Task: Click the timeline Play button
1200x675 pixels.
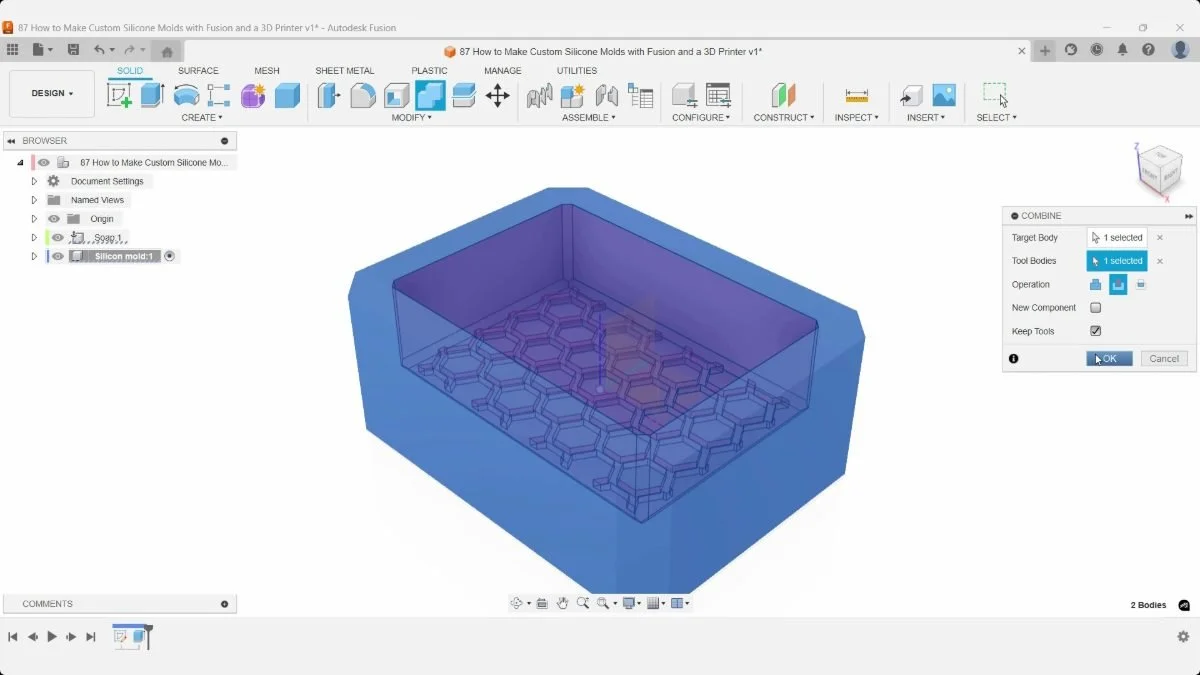Action: point(52,637)
